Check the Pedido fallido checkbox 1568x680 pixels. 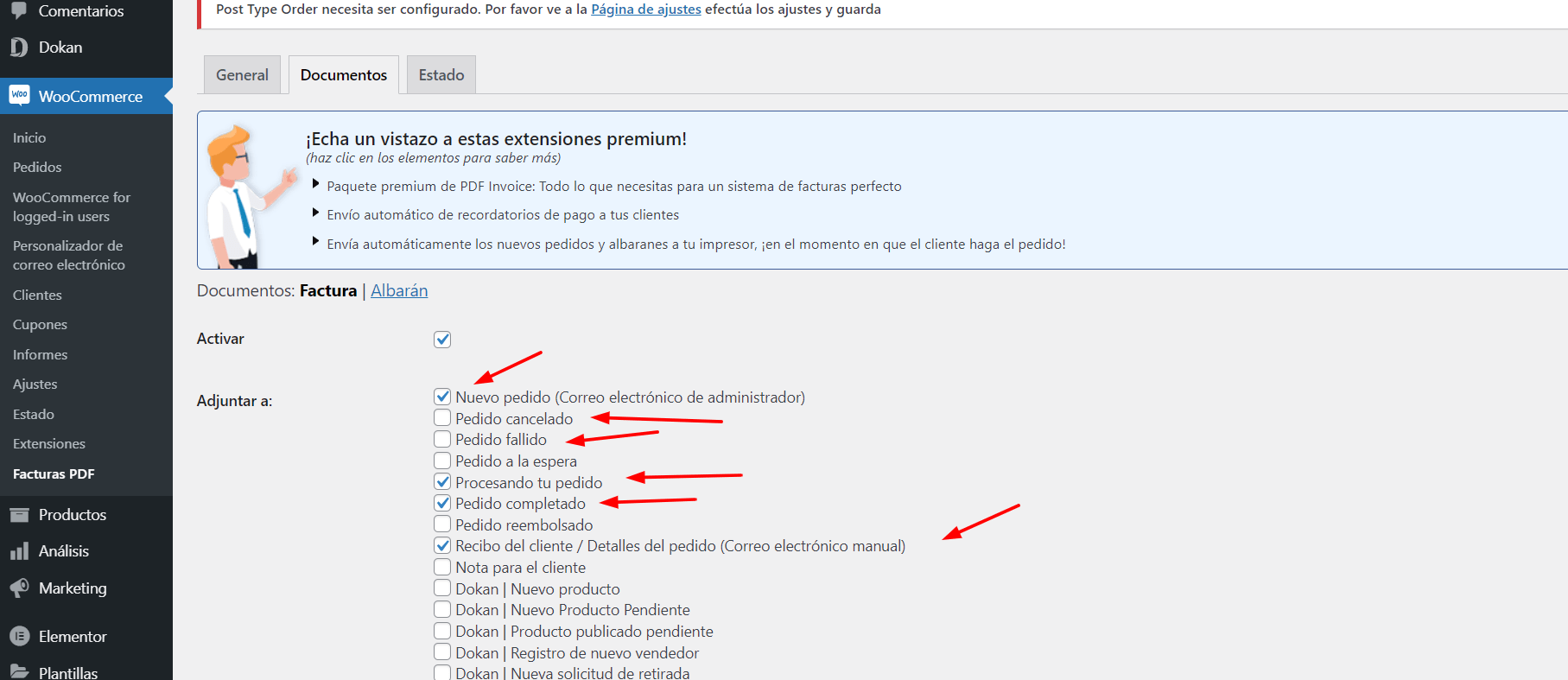(x=442, y=439)
